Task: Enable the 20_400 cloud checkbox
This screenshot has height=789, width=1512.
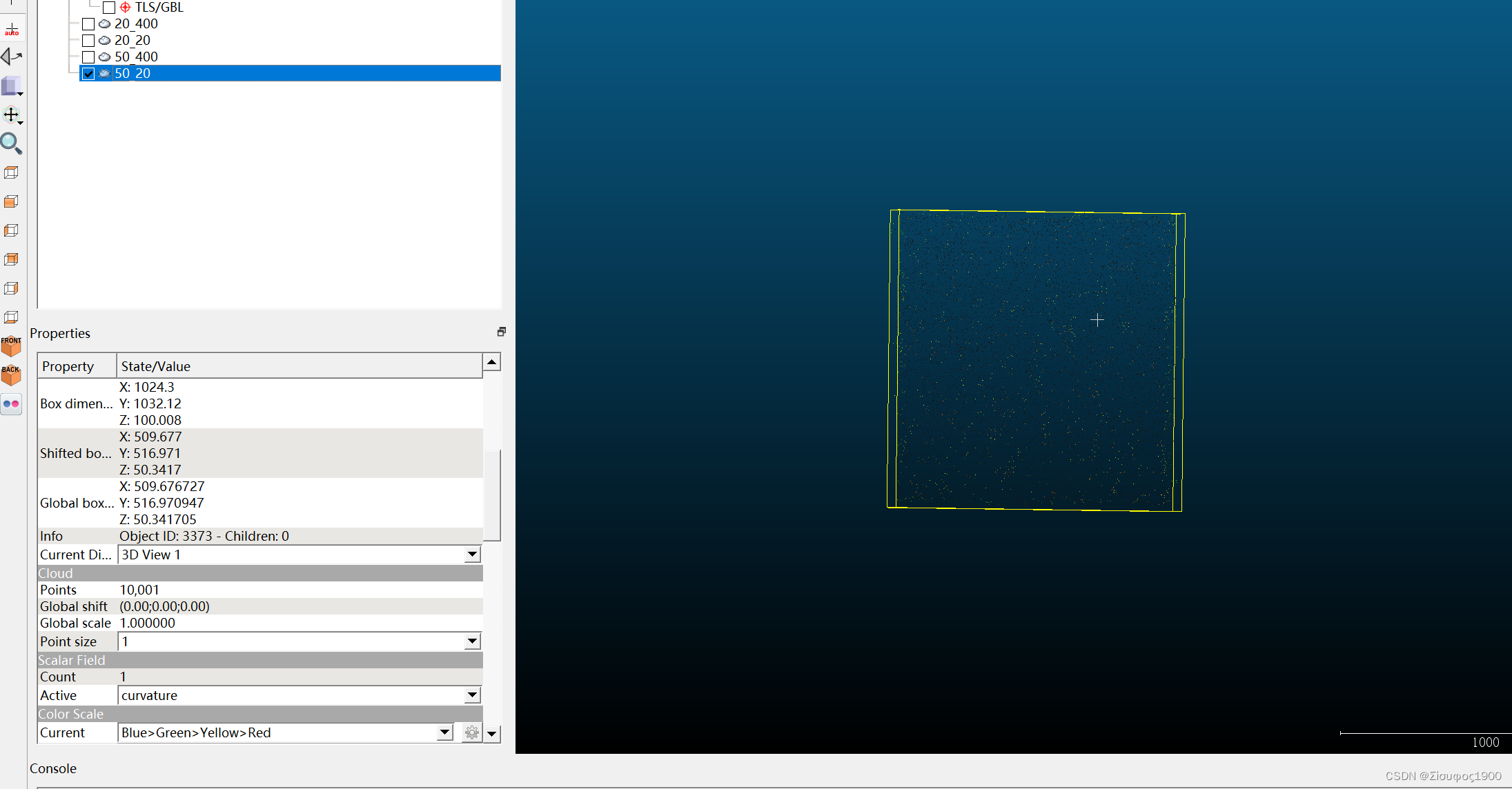Action: tap(88, 24)
